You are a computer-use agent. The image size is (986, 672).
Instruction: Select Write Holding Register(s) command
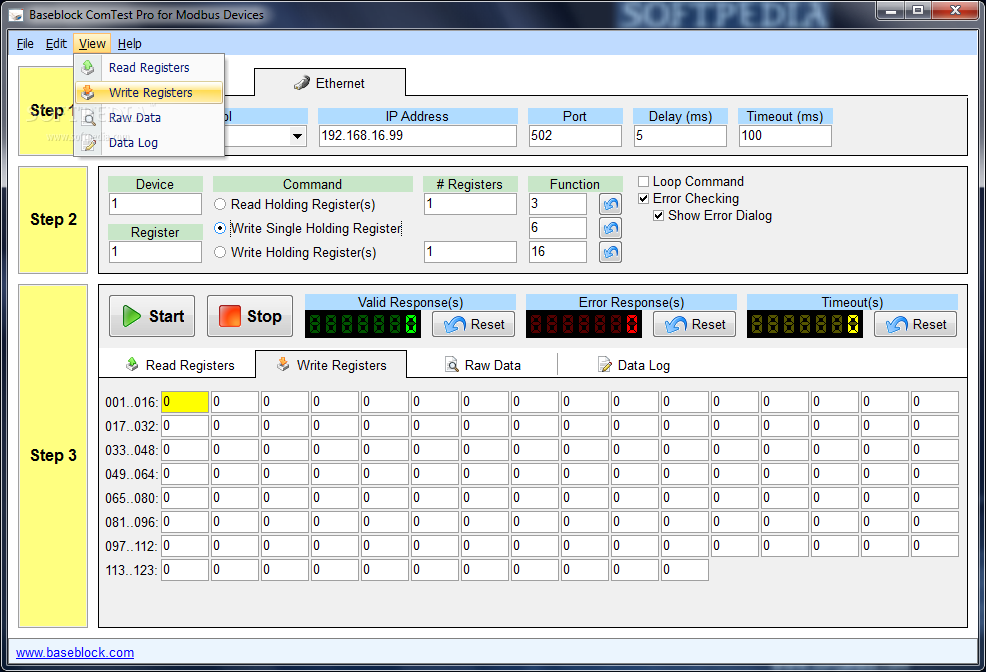[x=220, y=252]
